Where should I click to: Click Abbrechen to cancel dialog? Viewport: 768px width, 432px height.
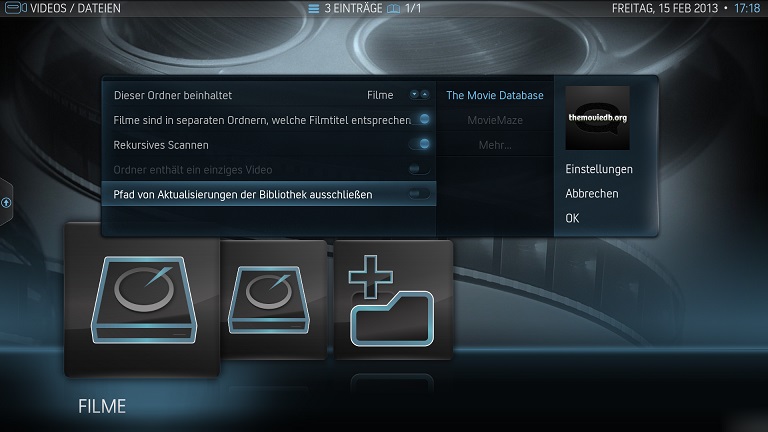tap(592, 193)
